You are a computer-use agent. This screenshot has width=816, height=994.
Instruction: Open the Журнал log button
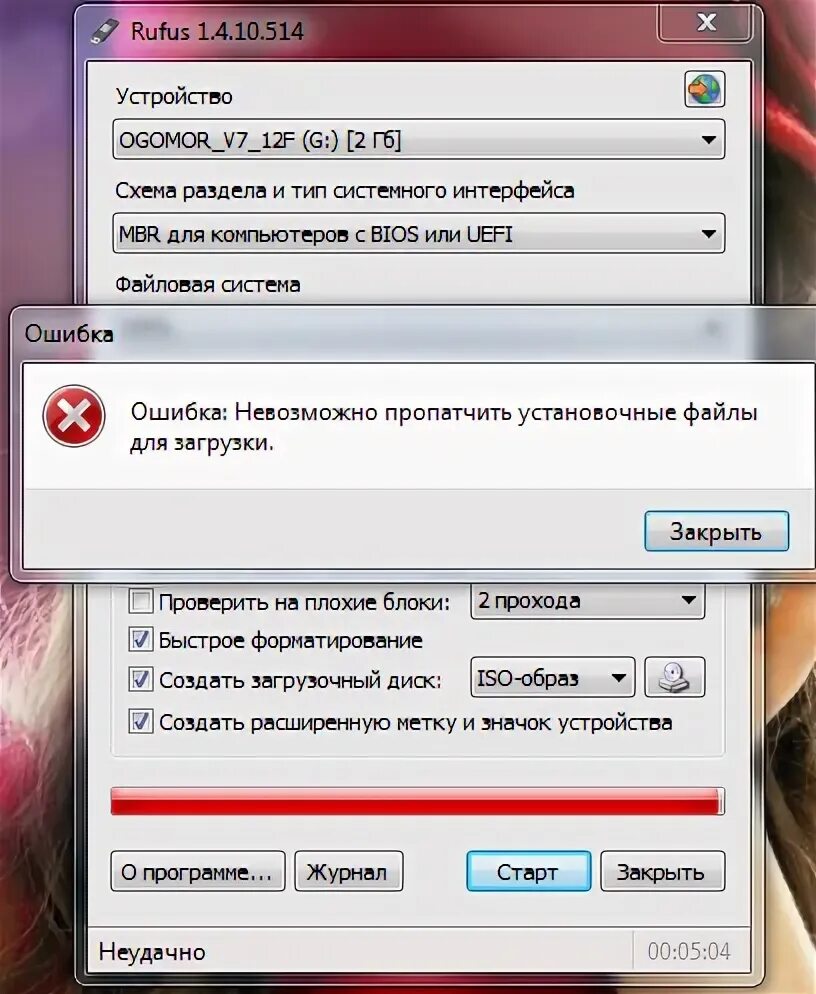349,872
